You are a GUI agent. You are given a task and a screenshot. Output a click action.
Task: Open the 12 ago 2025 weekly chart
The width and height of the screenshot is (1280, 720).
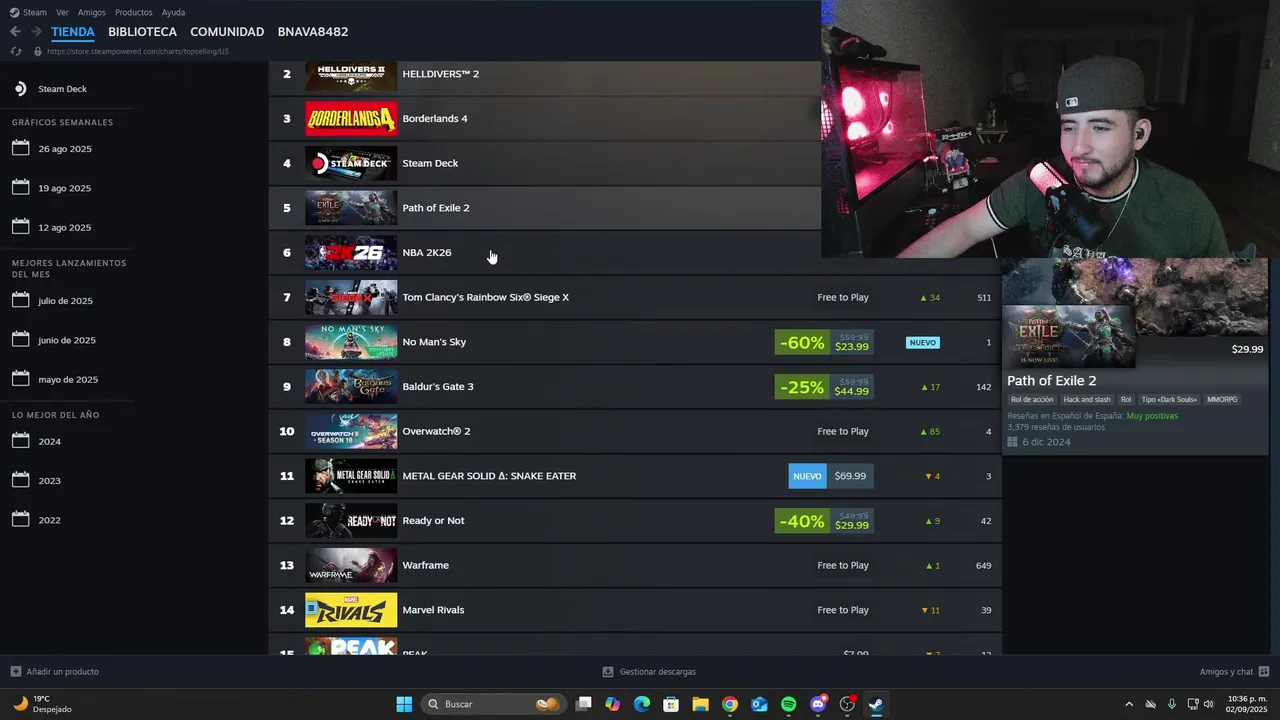[x=65, y=227]
